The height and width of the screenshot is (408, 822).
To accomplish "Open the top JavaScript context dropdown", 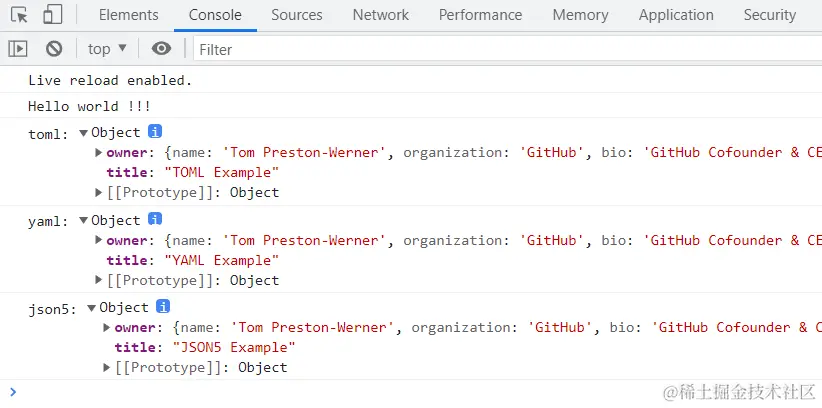I will (107, 48).
